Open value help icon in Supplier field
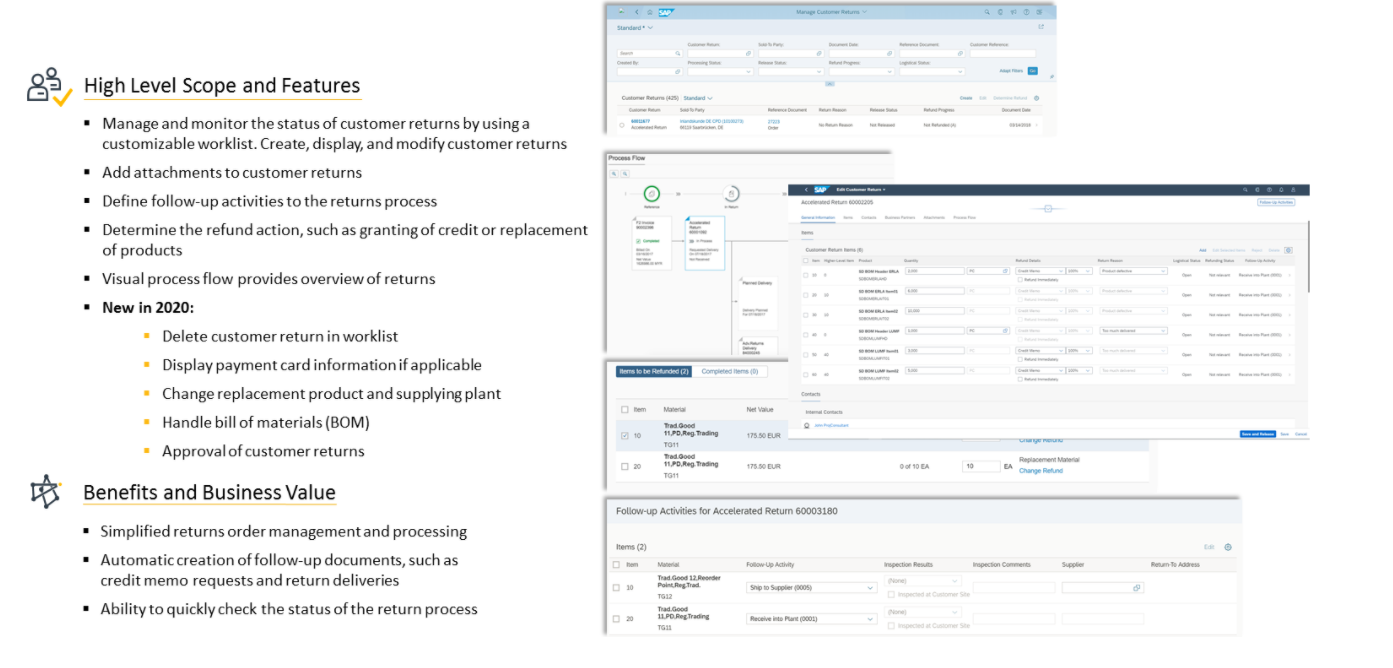Viewport: 1393px width, 668px height. pyautogui.click(x=1136, y=588)
